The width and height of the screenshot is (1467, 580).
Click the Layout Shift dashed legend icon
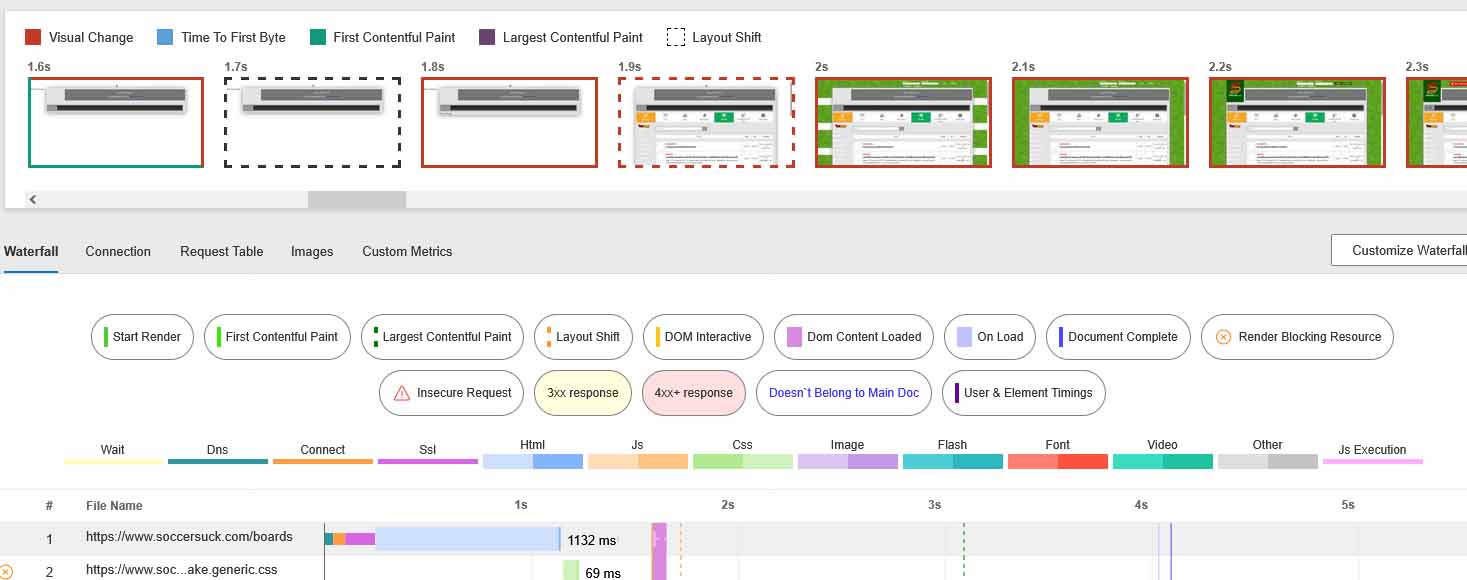675,37
